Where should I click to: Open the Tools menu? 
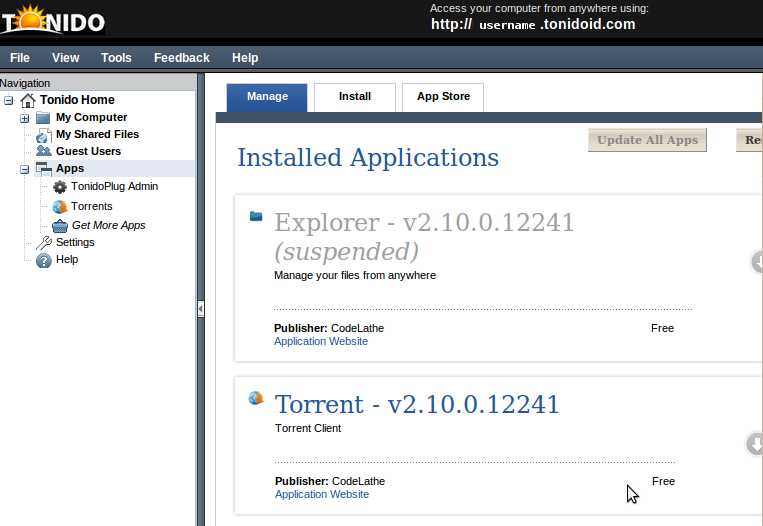116,58
